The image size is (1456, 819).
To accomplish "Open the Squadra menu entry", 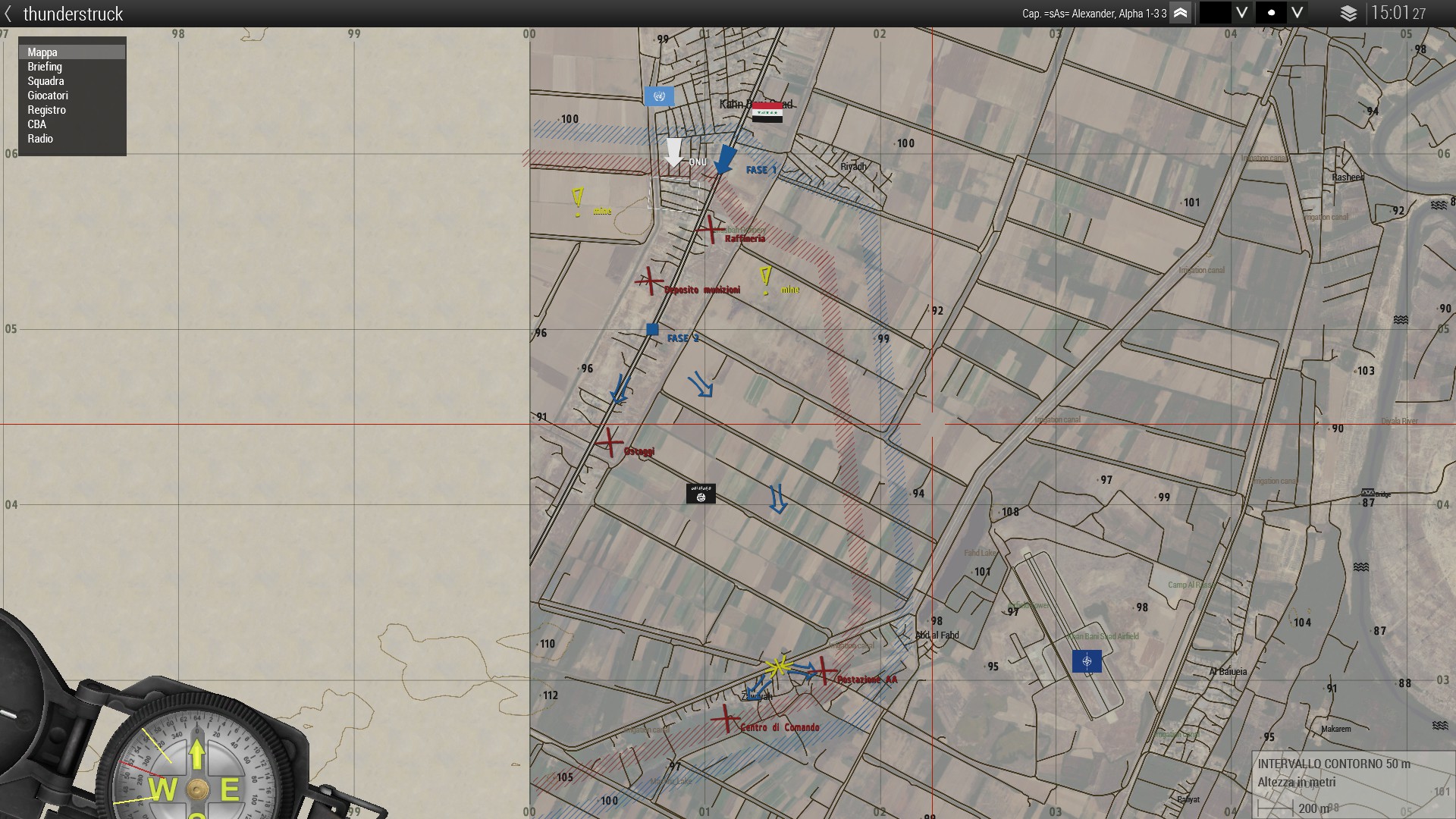I will pos(45,81).
